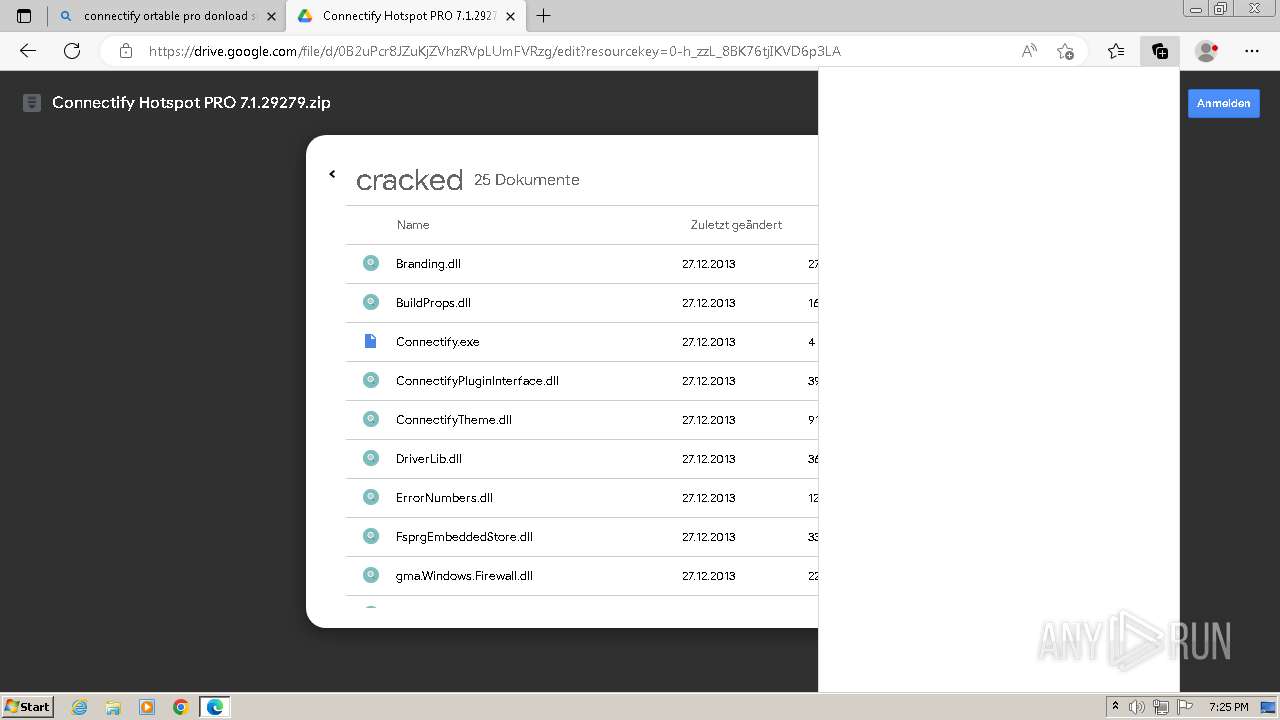This screenshot has width=1280, height=720.
Task: Open the ConnectifyTheme.dll file entry
Action: pyautogui.click(x=454, y=420)
